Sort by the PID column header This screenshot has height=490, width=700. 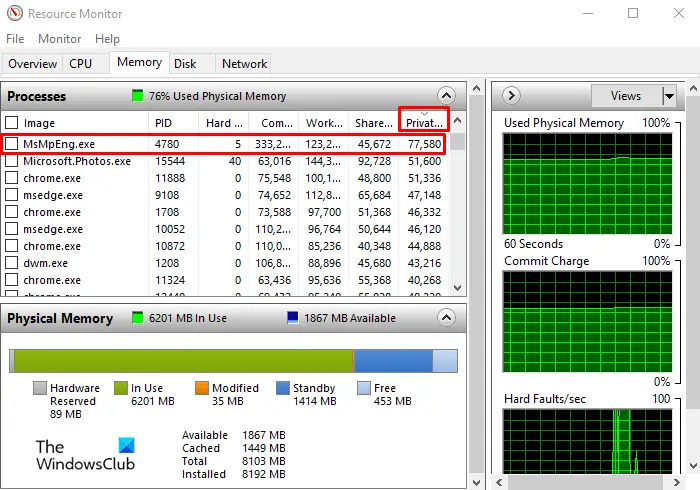(173, 123)
